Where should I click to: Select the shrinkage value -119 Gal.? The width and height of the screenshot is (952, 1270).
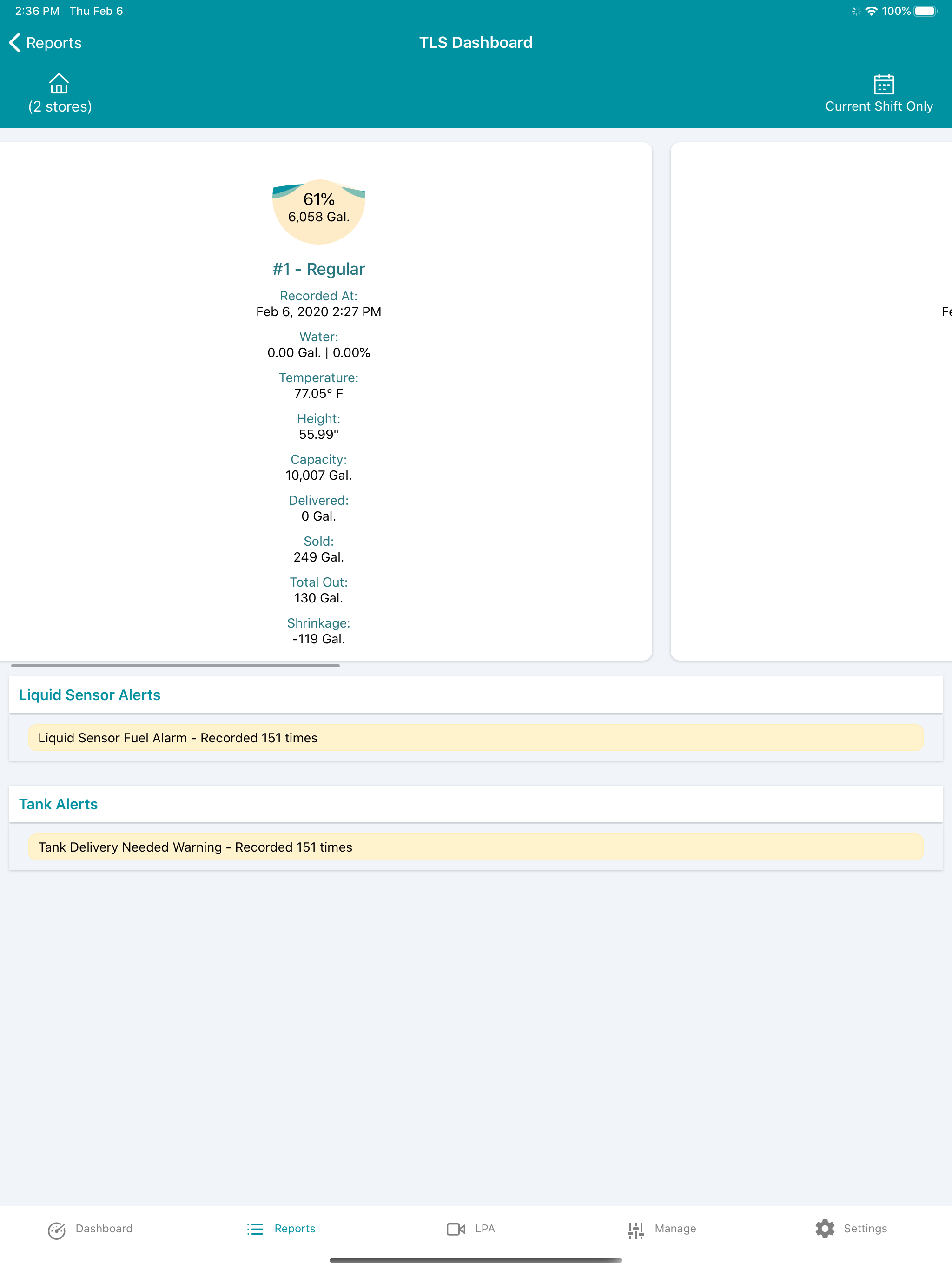[319, 638]
